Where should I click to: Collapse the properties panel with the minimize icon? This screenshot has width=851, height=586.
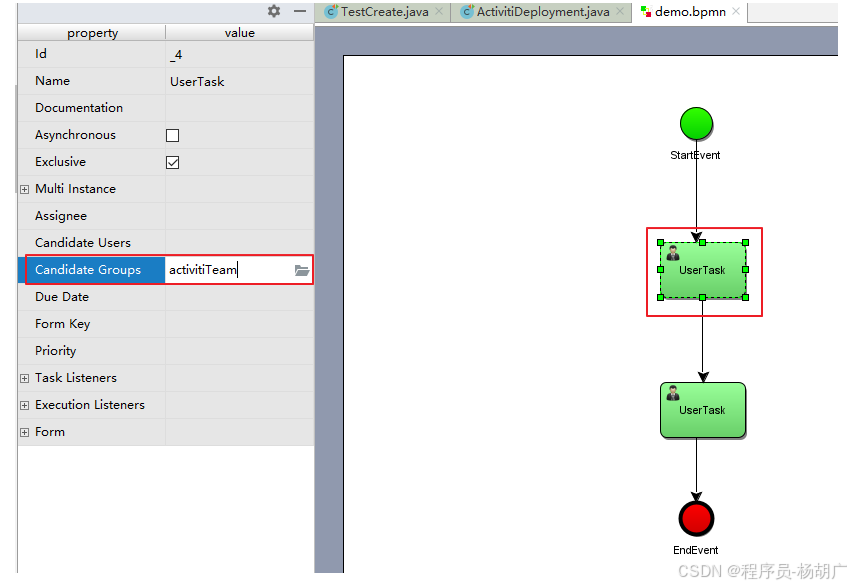pos(298,11)
